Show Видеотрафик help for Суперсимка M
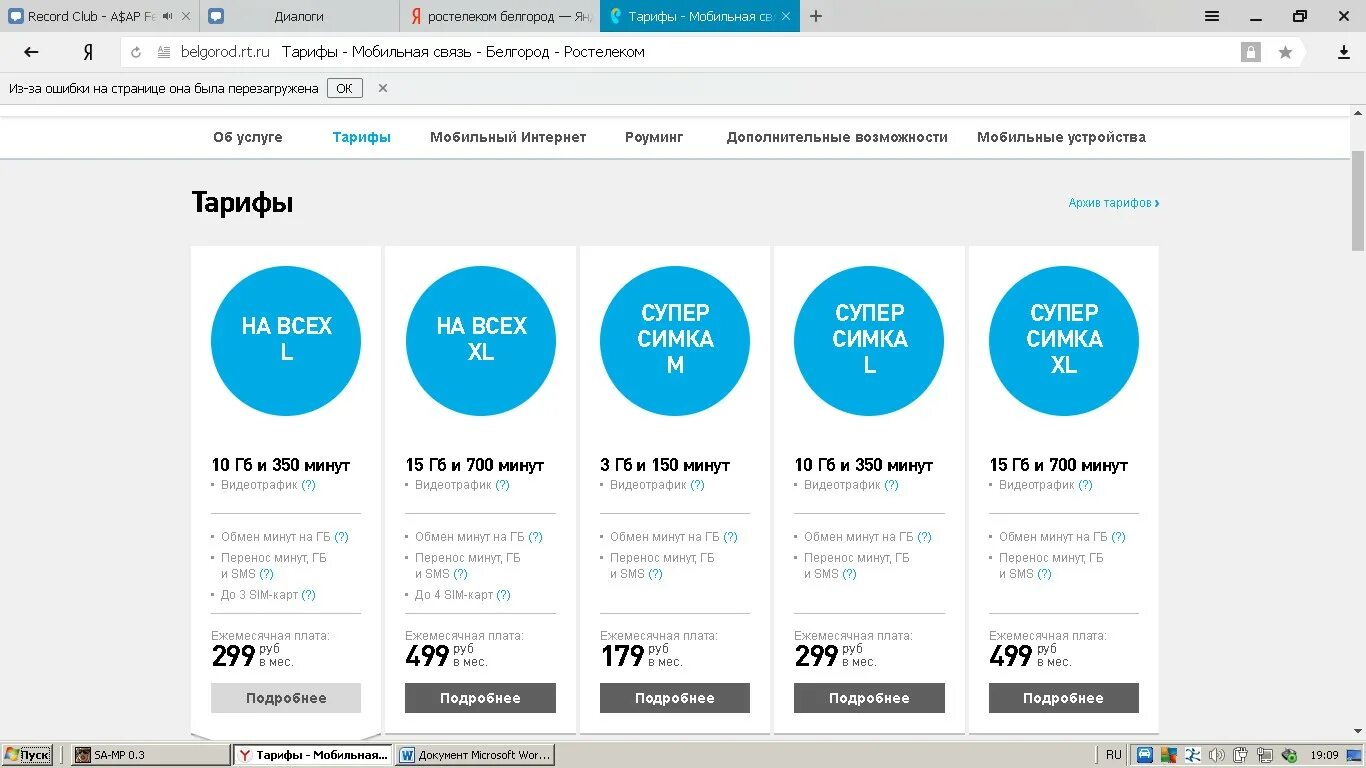 point(697,485)
